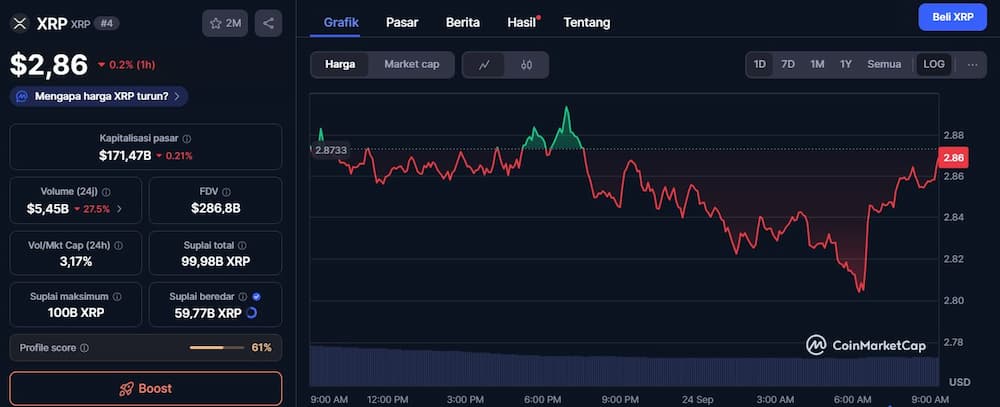The height and width of the screenshot is (407, 1000).
Task: Set chart range to 7D
Action: point(788,64)
